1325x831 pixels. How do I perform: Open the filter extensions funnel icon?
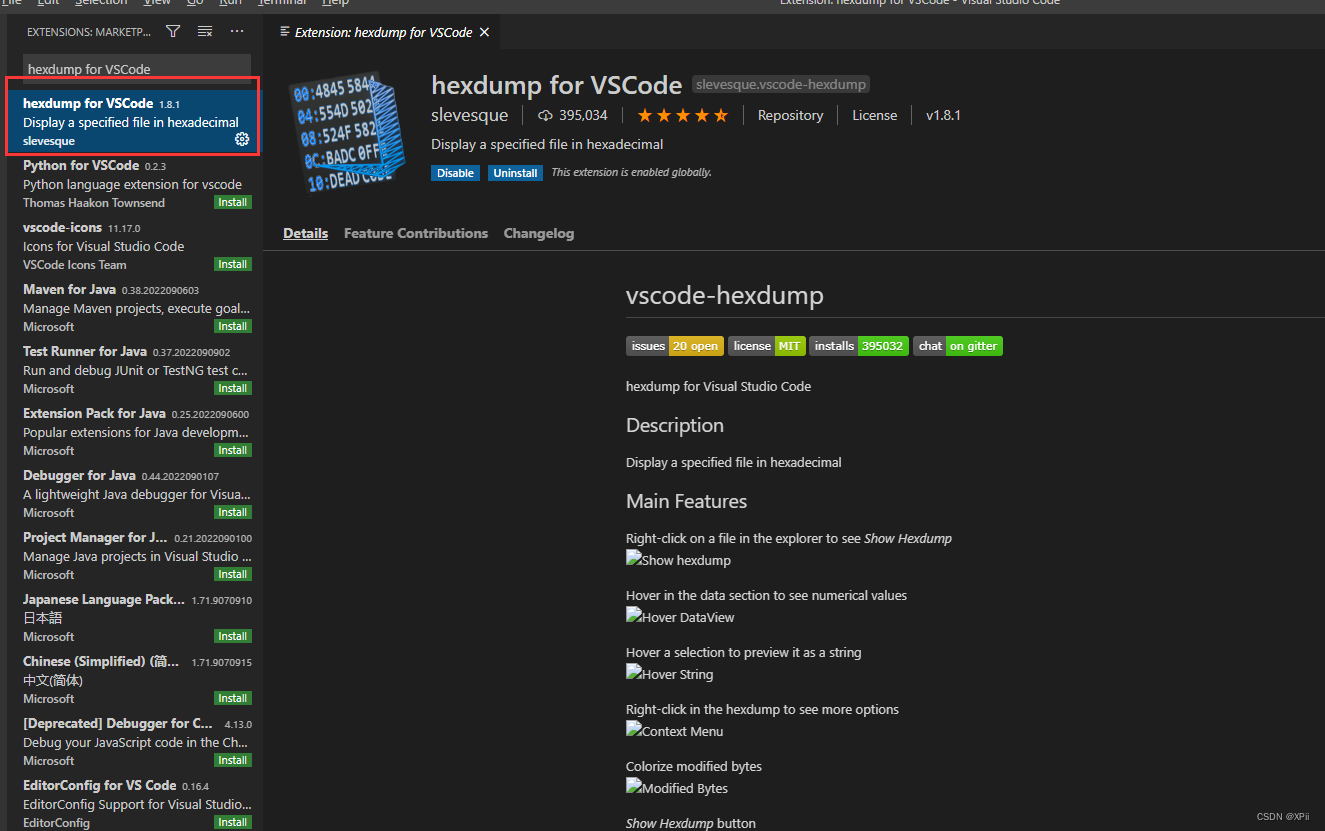[x=173, y=32]
